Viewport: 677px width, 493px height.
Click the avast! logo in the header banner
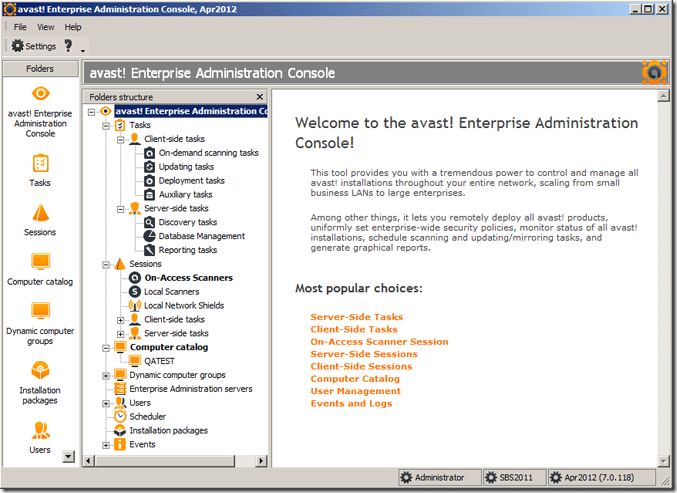[x=654, y=72]
